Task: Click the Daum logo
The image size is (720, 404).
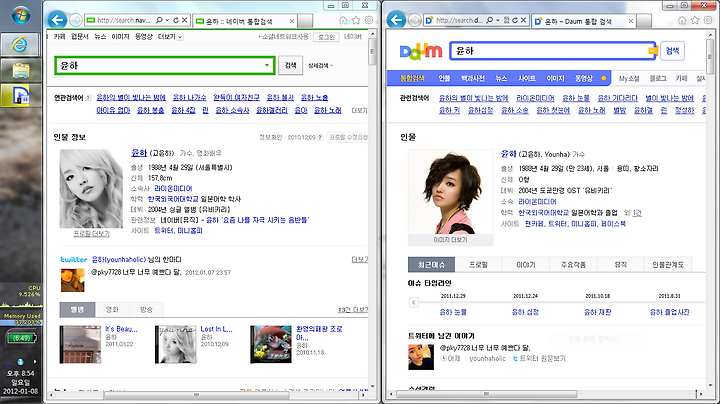Action: click(421, 51)
